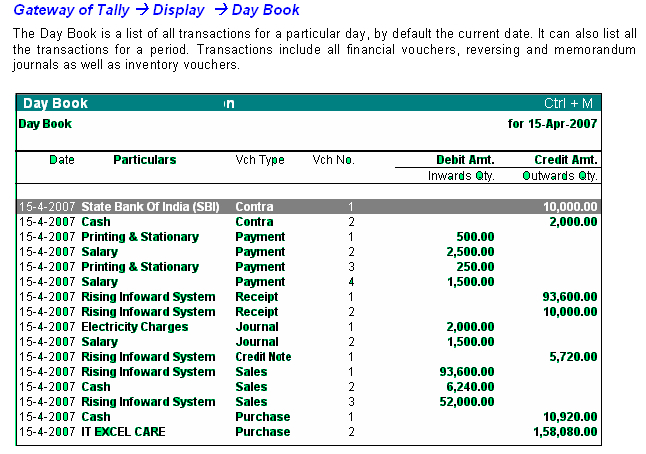Click the Vch Type column header
The height and width of the screenshot is (454, 646).
click(259, 160)
